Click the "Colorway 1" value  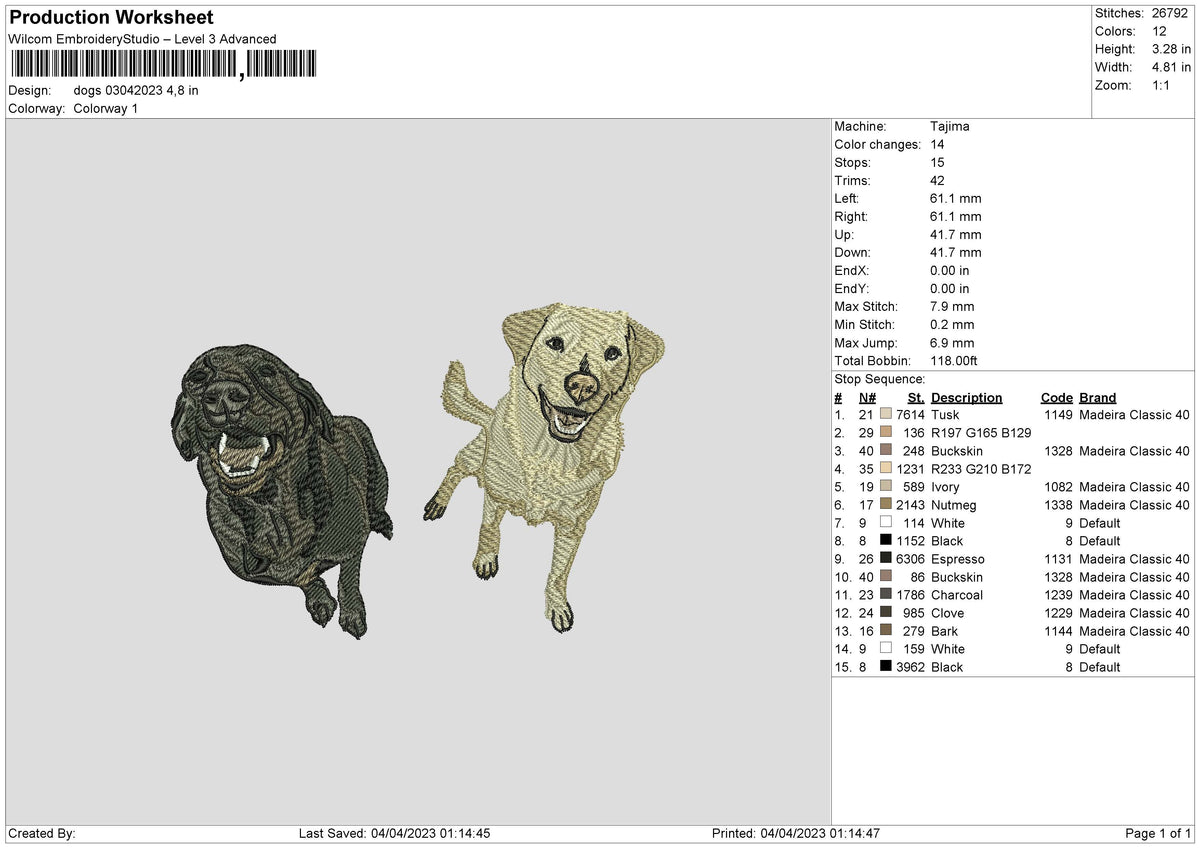pos(106,108)
